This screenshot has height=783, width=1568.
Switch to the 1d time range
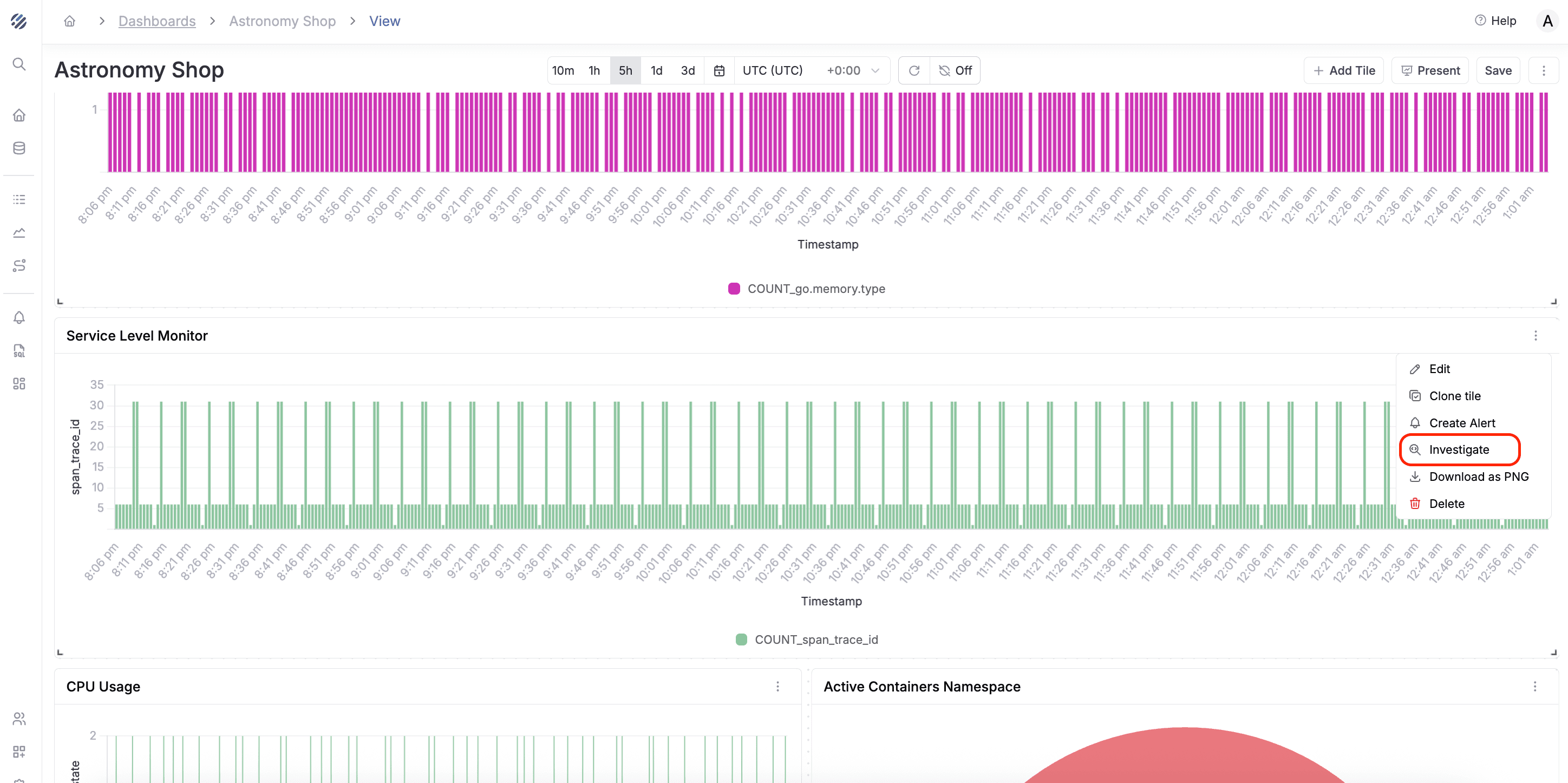(x=656, y=70)
